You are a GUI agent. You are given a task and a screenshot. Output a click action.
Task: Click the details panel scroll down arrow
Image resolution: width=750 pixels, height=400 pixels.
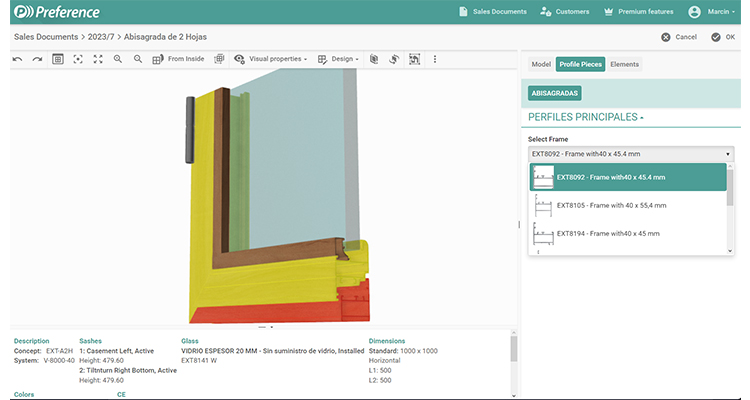coord(514,395)
